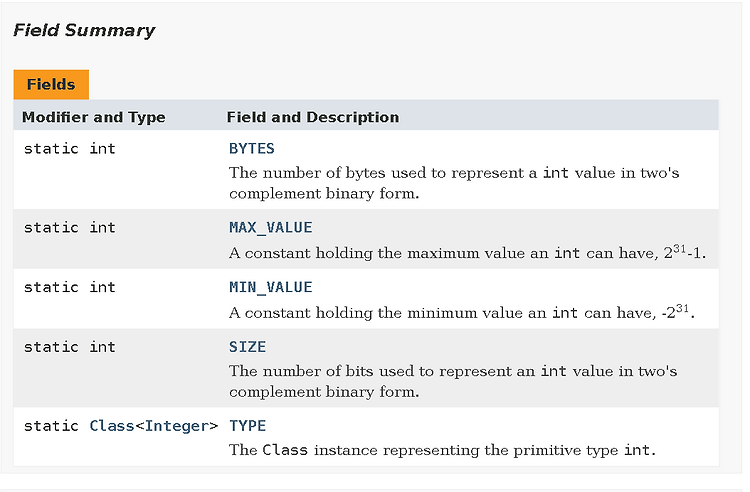The width and height of the screenshot is (750, 492).
Task: Open the SIZE field link
Action: click(x=247, y=347)
